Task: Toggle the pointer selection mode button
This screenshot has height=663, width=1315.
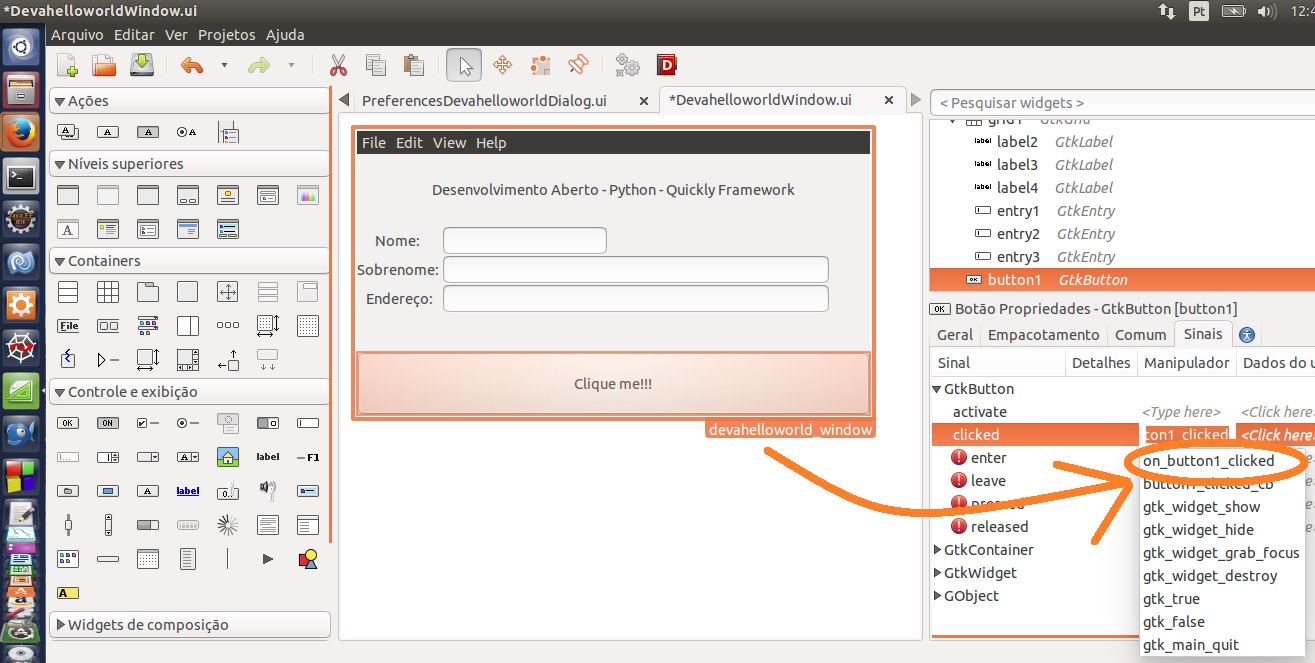Action: pos(464,66)
